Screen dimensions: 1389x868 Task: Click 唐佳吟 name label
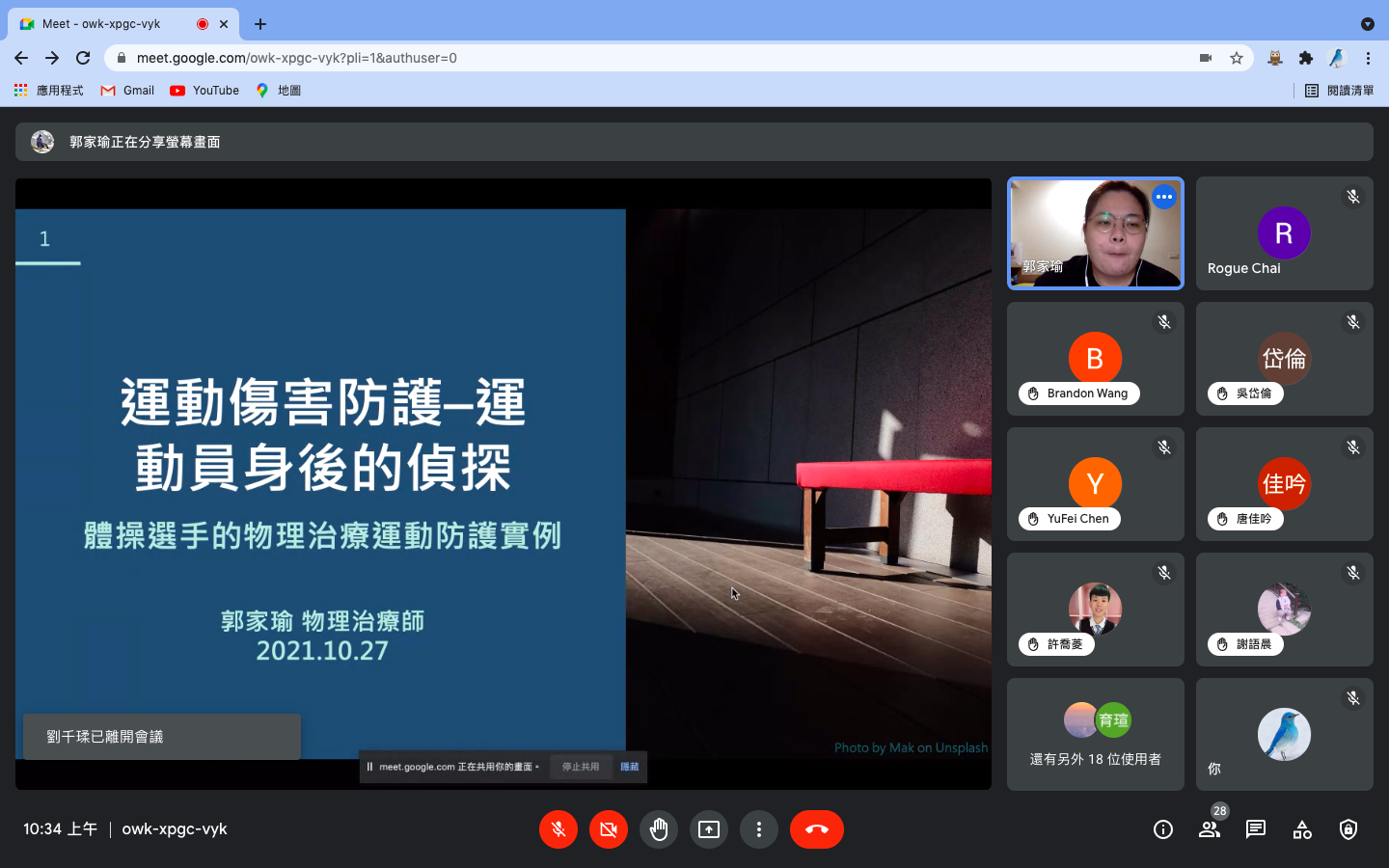1245,519
